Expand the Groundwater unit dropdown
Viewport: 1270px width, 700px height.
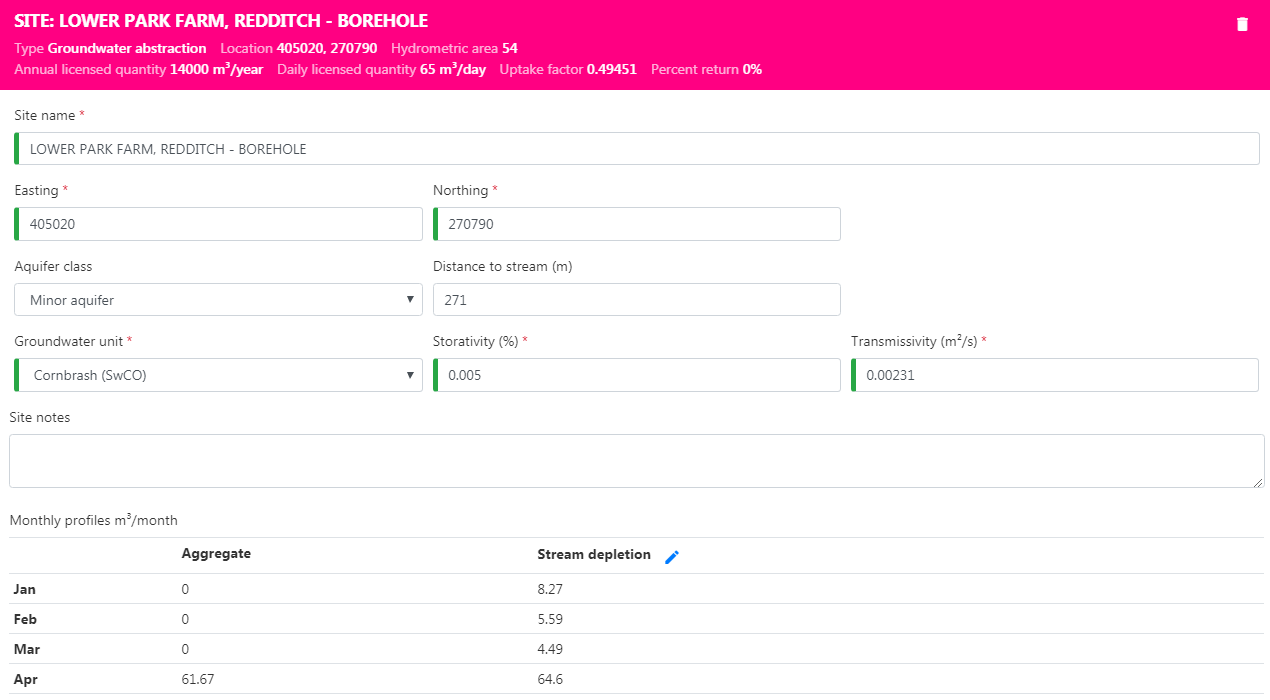[x=218, y=375]
